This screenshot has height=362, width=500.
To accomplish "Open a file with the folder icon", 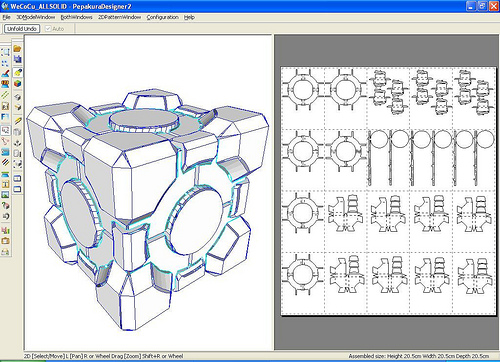I will [17, 49].
